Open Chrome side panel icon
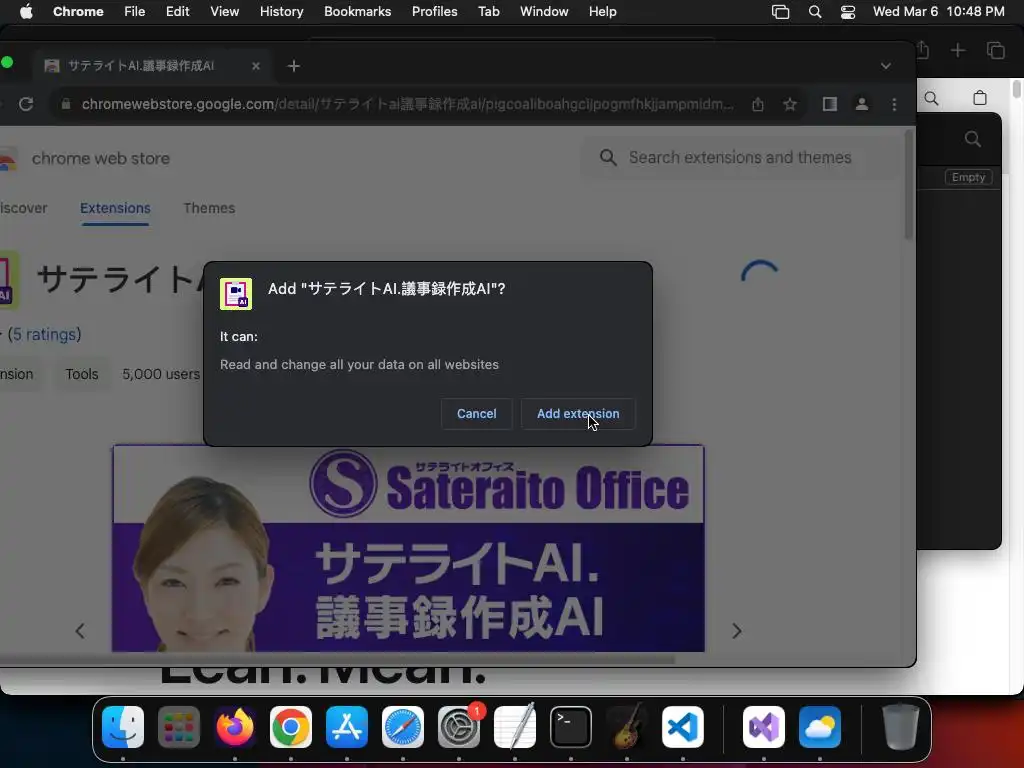 click(829, 104)
